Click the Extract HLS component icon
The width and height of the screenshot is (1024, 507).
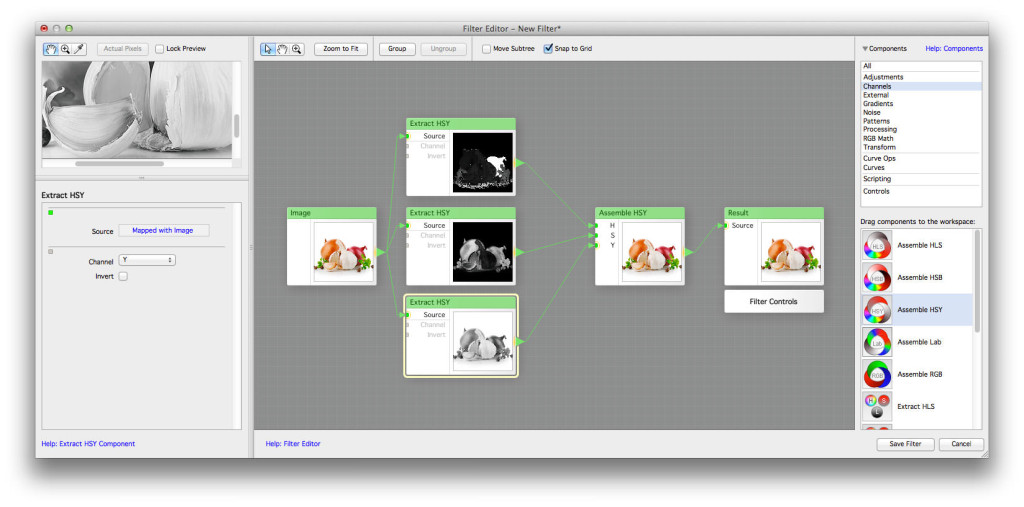[877, 406]
